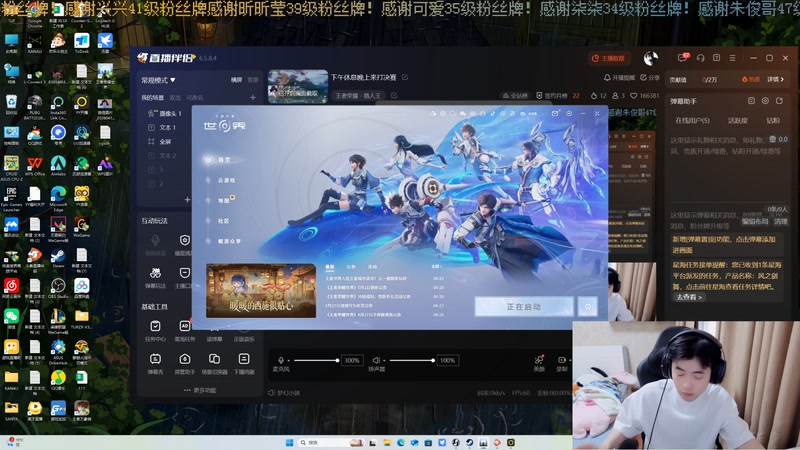
Task: Open 美颜 beauty filter
Action: tap(539, 363)
